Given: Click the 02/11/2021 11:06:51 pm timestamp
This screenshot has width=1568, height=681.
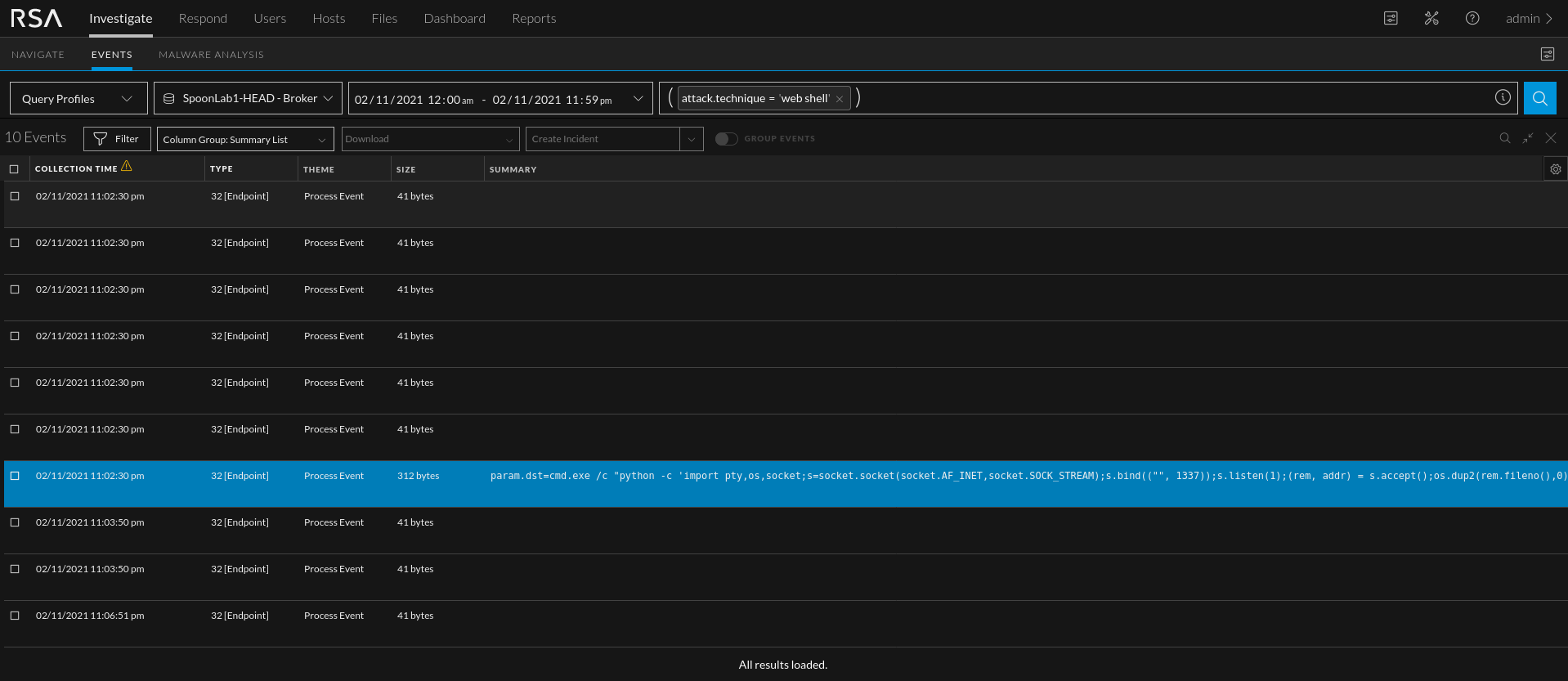Looking at the screenshot, I should click(90, 616).
